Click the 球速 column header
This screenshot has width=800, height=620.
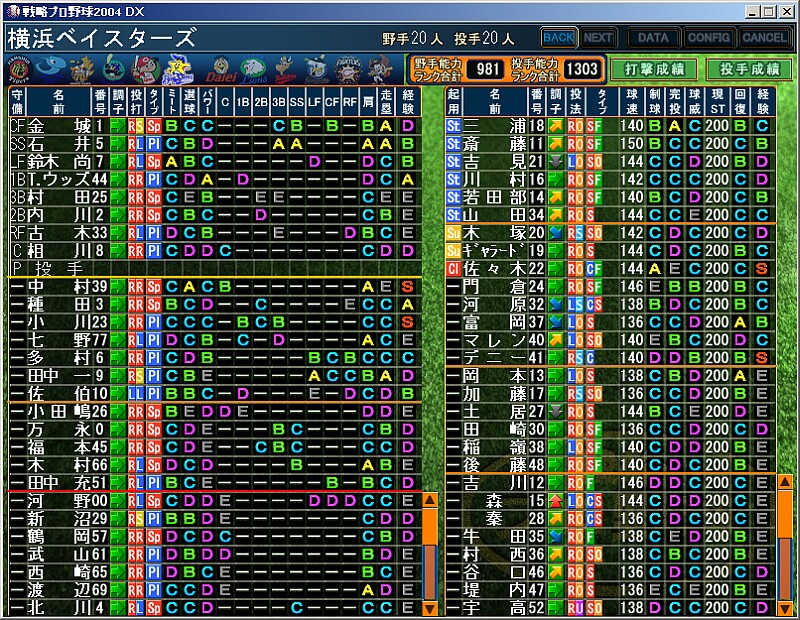click(632, 102)
